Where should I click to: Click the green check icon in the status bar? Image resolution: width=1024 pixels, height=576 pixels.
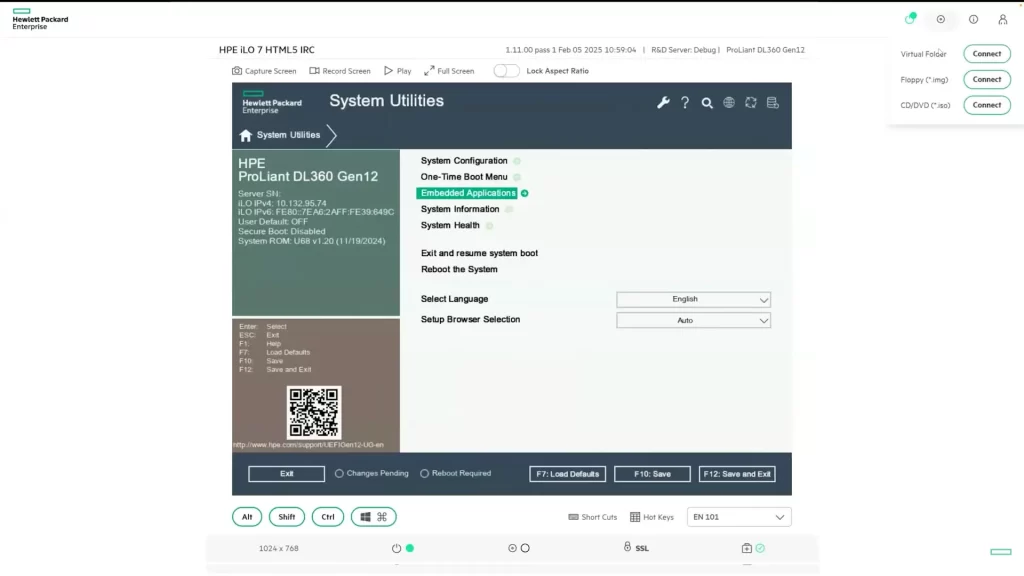tap(760, 548)
